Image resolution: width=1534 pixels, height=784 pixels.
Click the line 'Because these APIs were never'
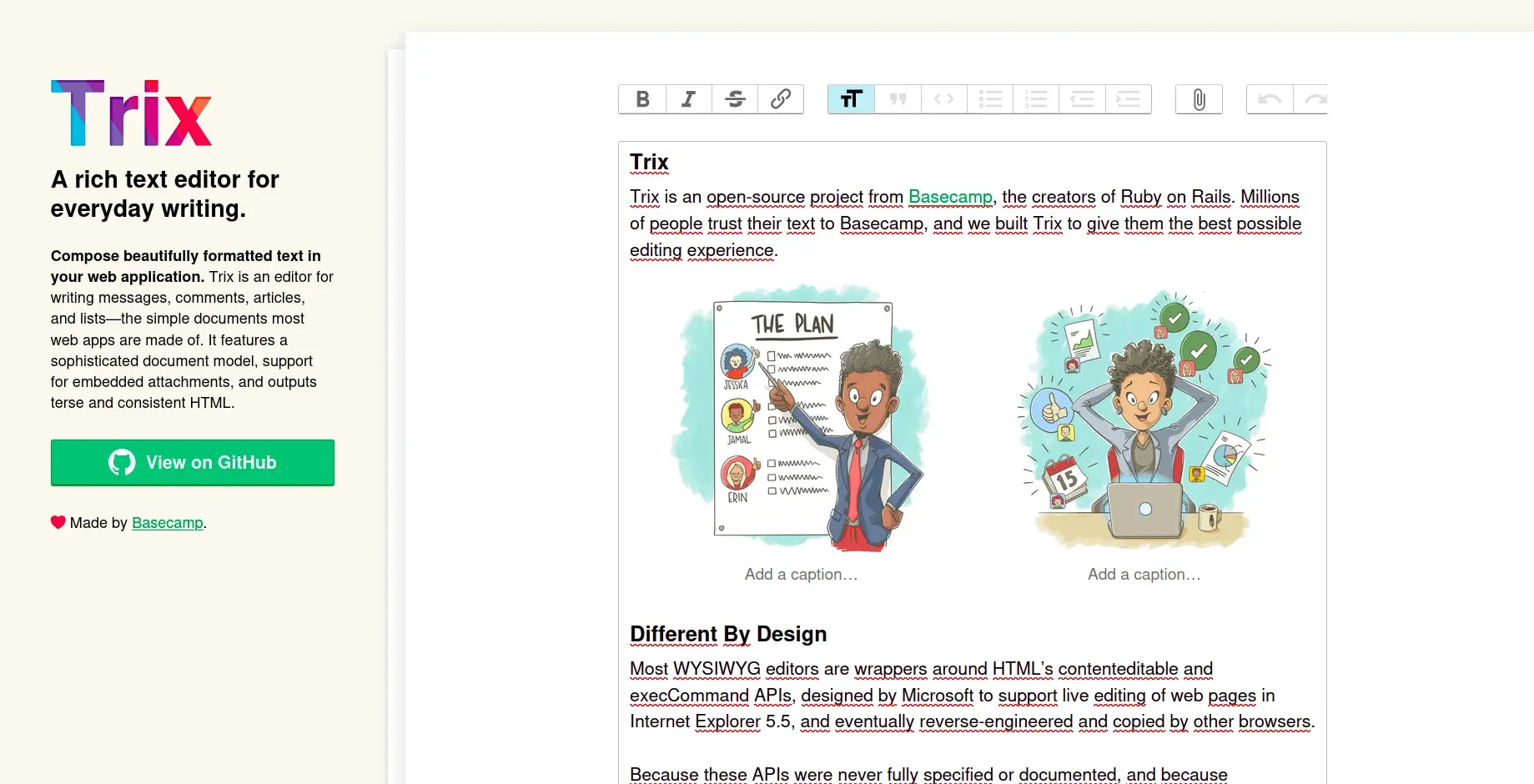928,774
